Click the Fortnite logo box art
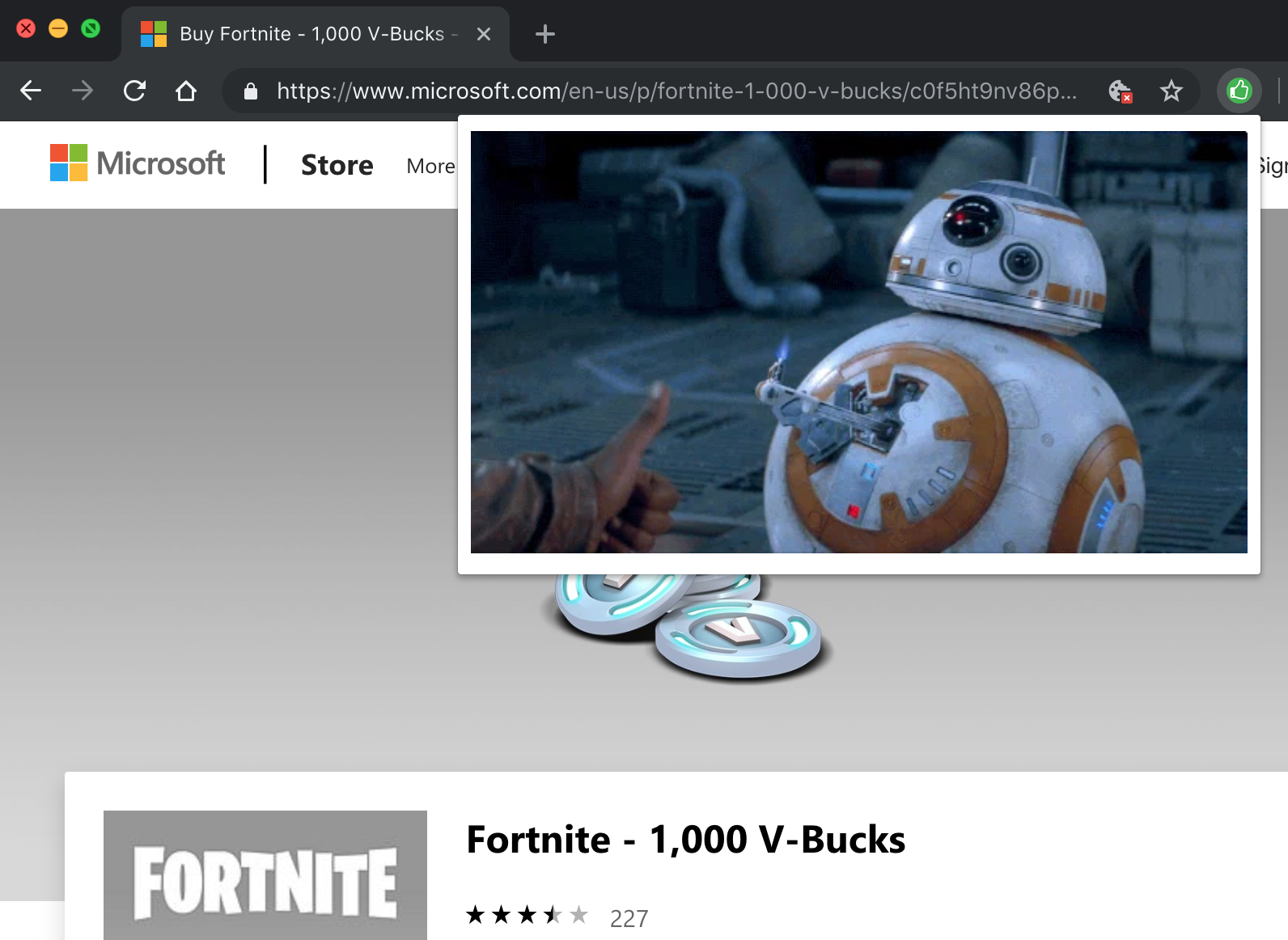1288x940 pixels. coord(265,875)
